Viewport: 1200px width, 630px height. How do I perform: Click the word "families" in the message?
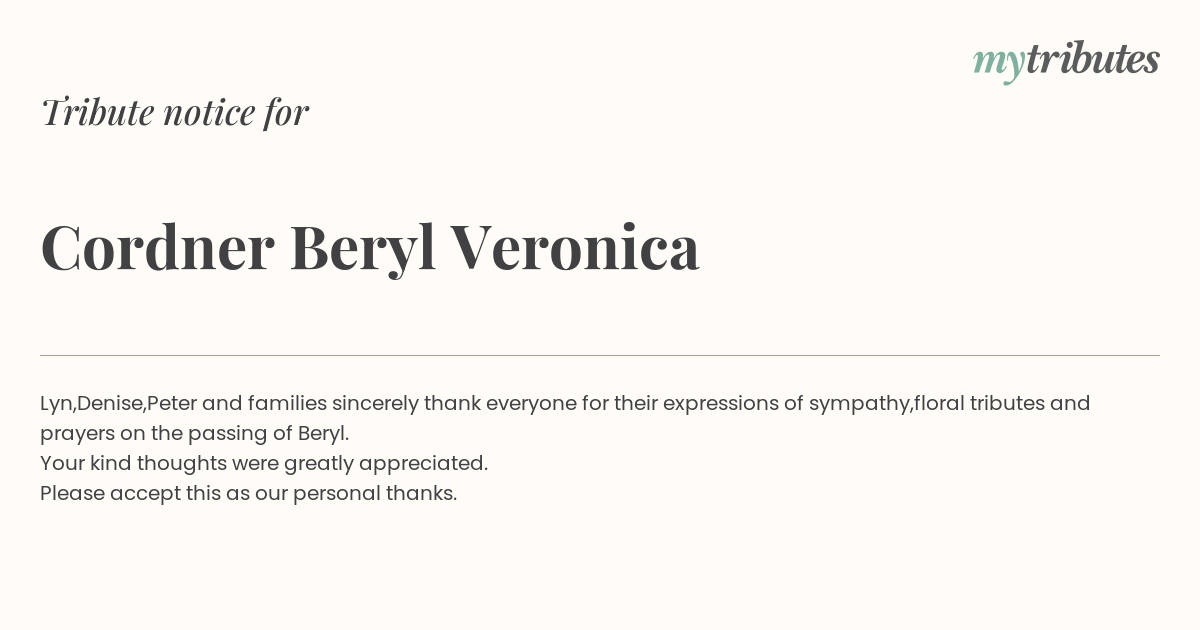287,403
